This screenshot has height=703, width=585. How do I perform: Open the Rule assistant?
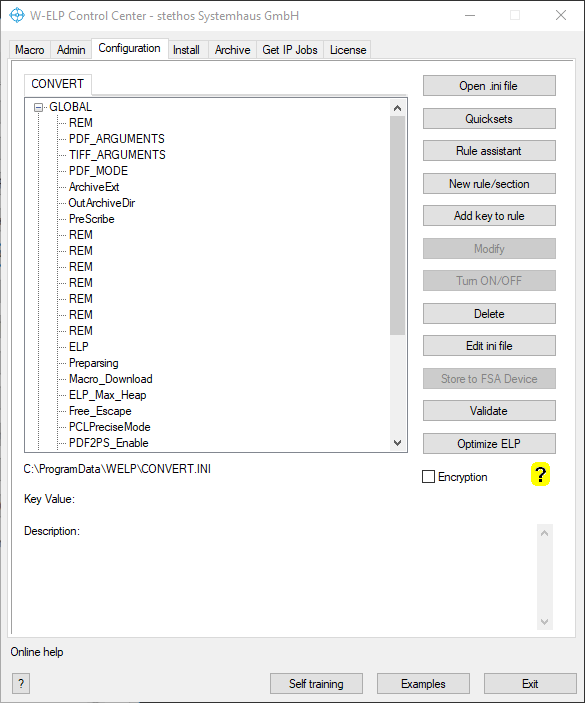click(489, 151)
